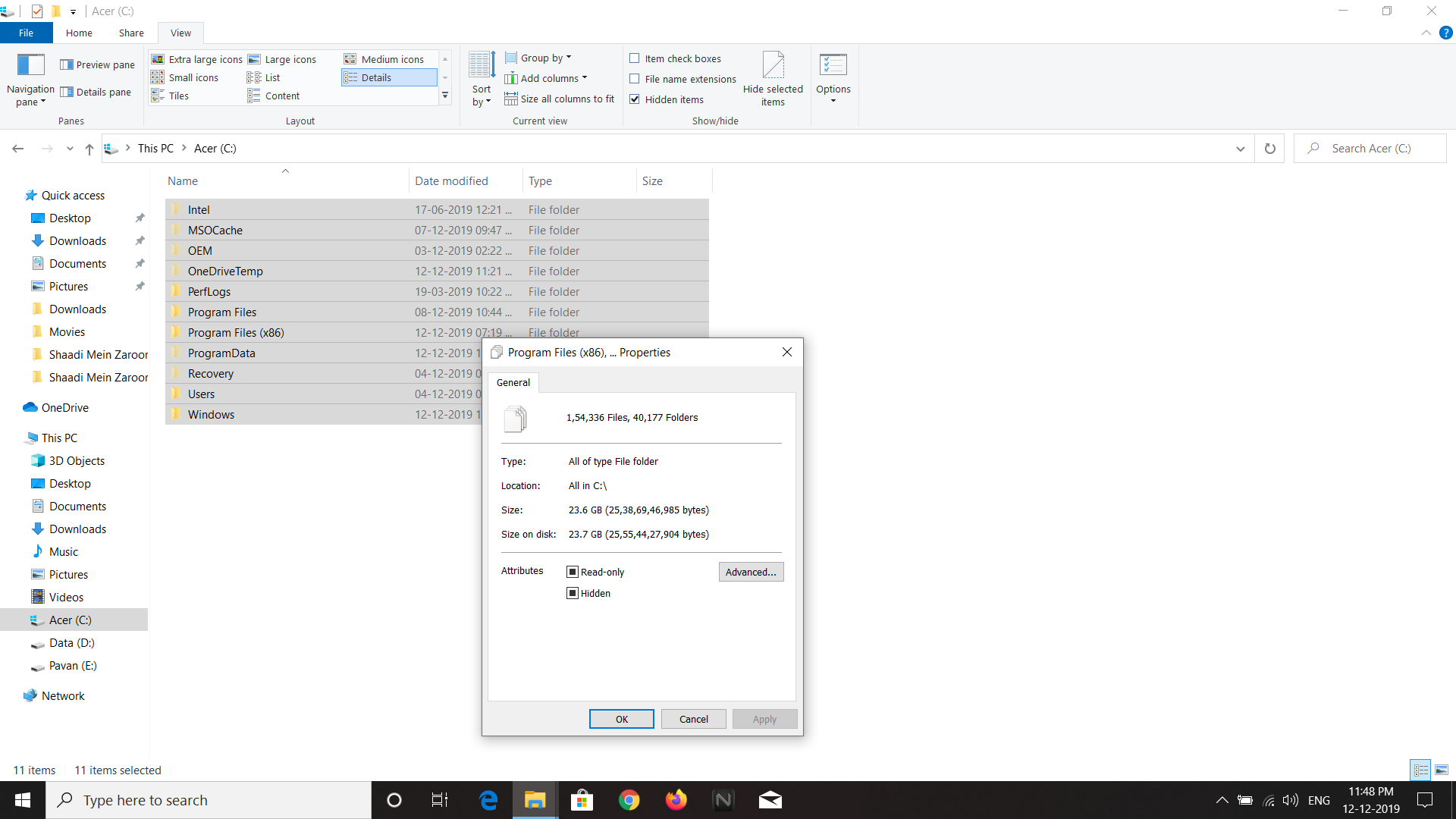
Task: Open Google Chrome from taskbar
Action: pyautogui.click(x=629, y=800)
